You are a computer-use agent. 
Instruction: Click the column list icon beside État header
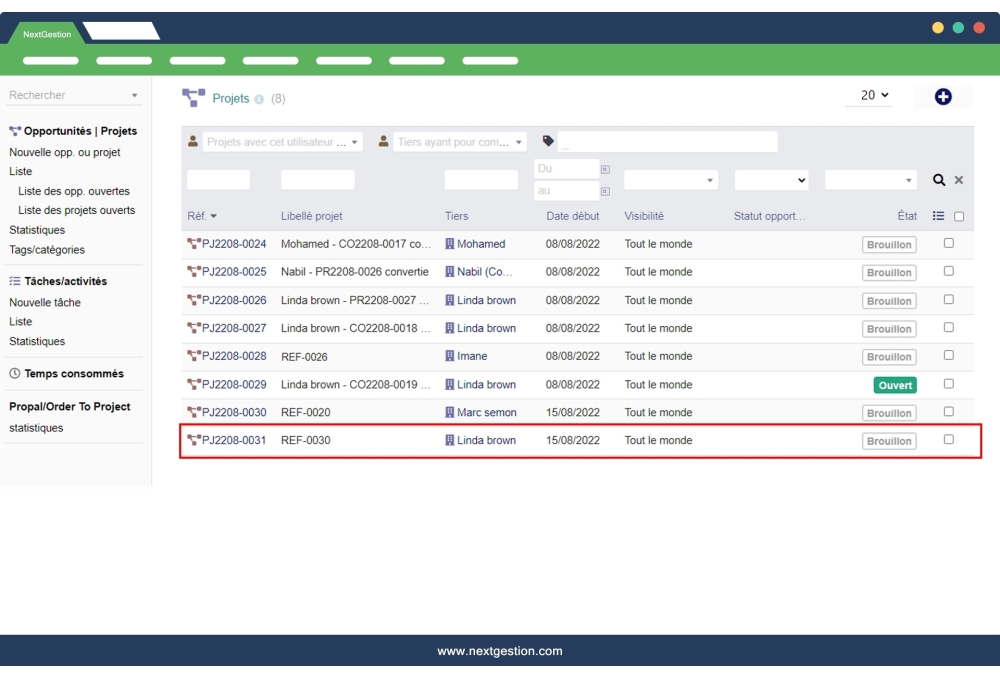[x=936, y=215]
